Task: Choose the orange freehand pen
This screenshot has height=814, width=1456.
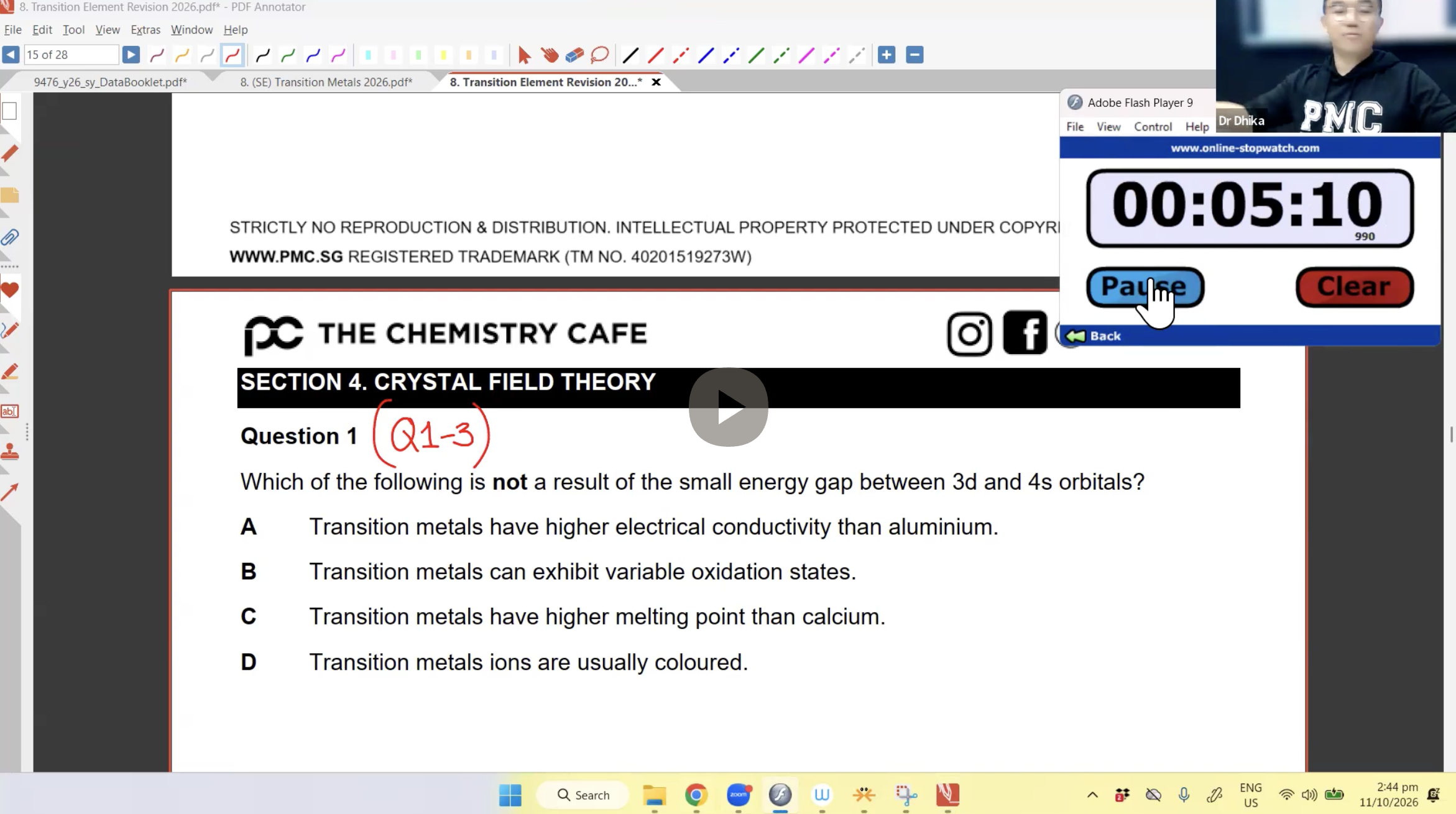Action: click(x=182, y=55)
